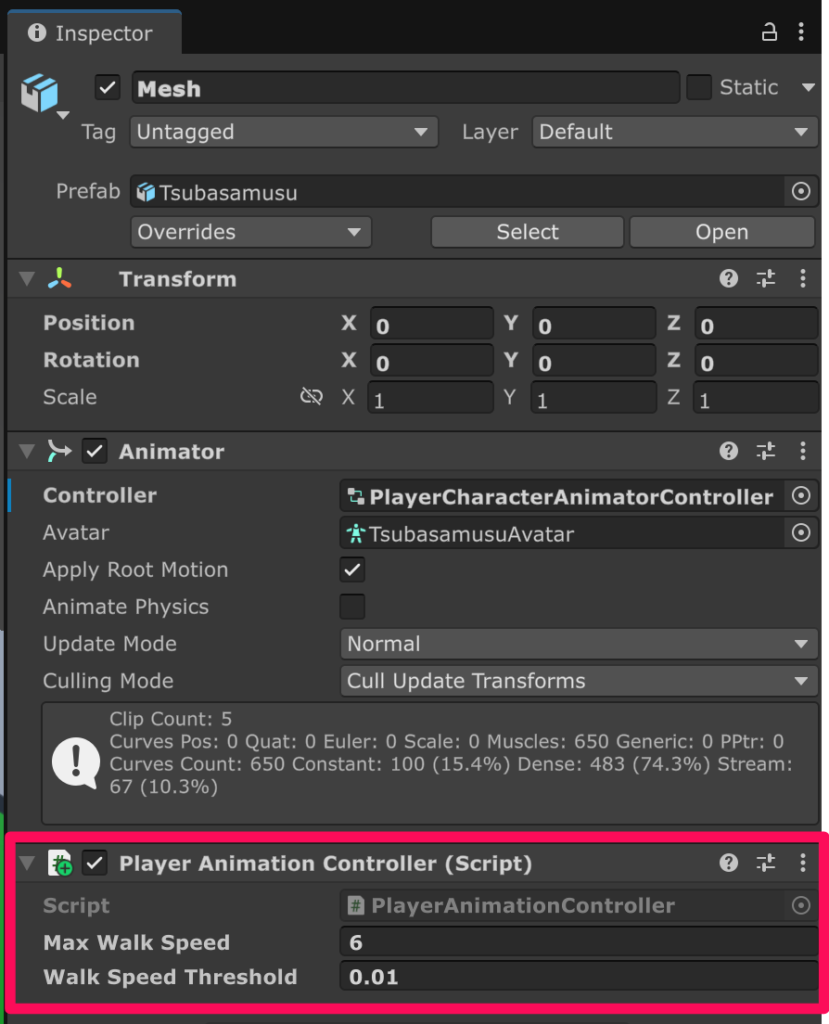Click the Scale constrain proportions link icon

(x=311, y=397)
